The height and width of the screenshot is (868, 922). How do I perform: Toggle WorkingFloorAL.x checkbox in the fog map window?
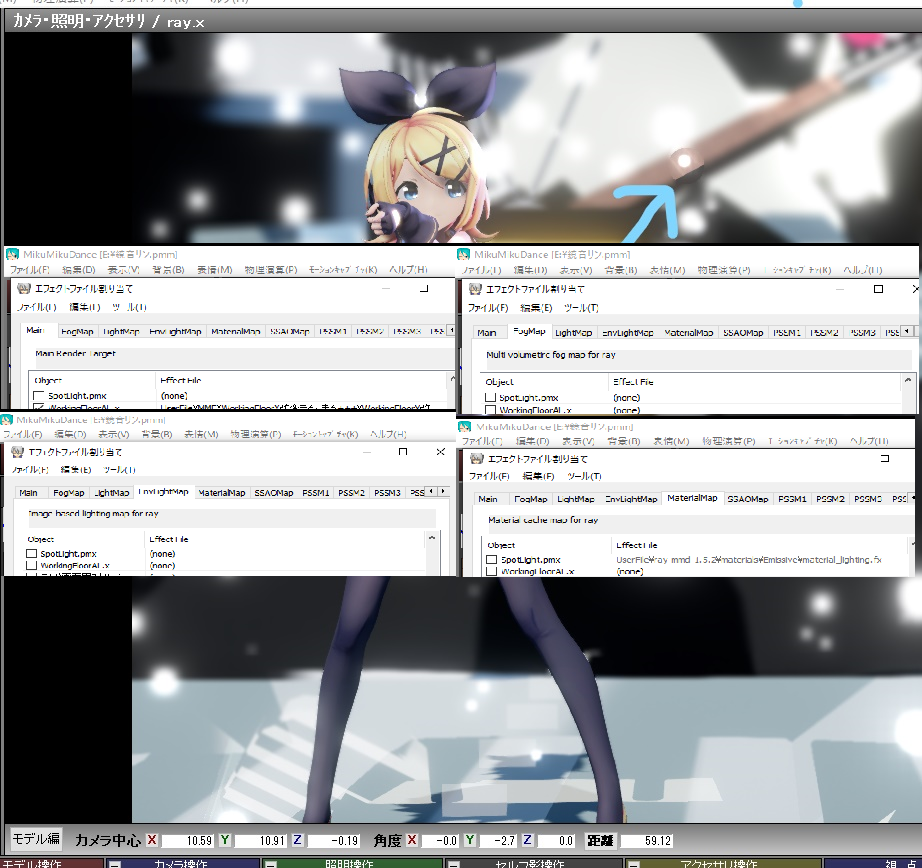490,409
